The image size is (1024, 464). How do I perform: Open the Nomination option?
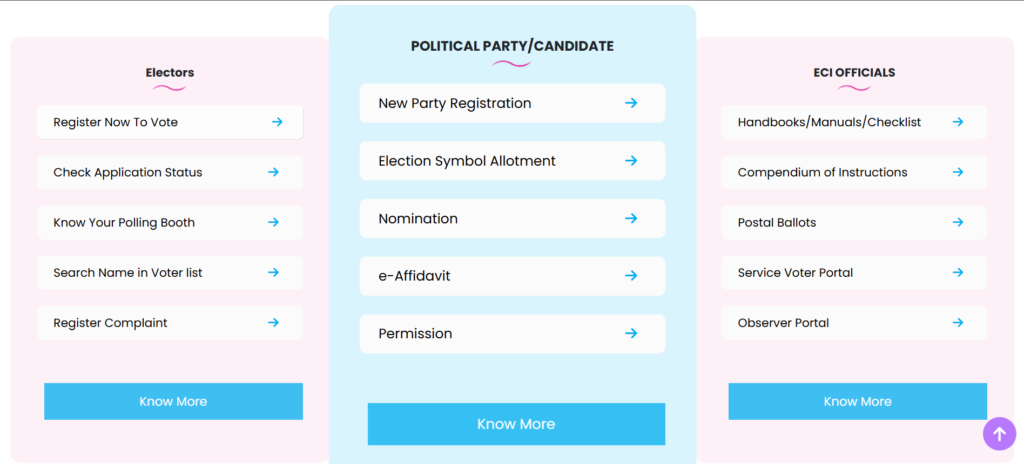coord(512,218)
